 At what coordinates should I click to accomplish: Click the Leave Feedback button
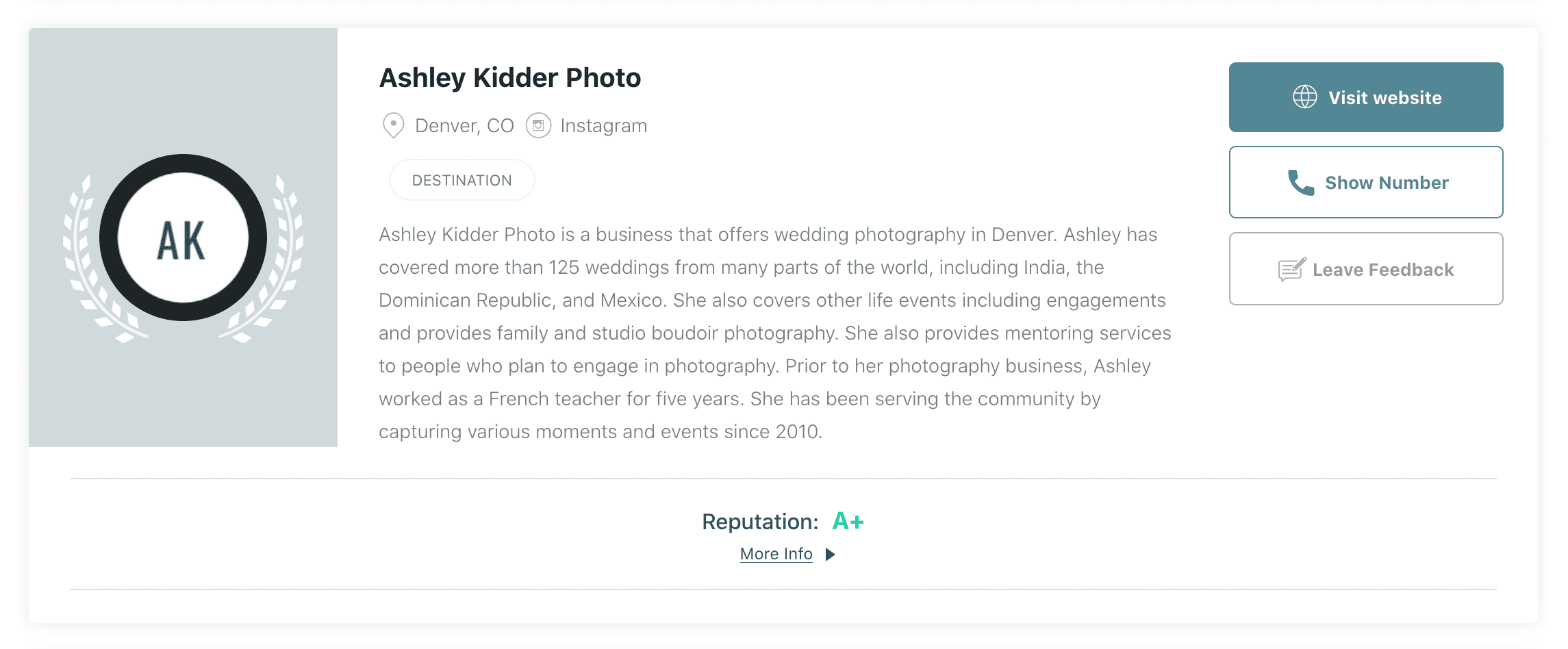pyautogui.click(x=1382, y=270)
